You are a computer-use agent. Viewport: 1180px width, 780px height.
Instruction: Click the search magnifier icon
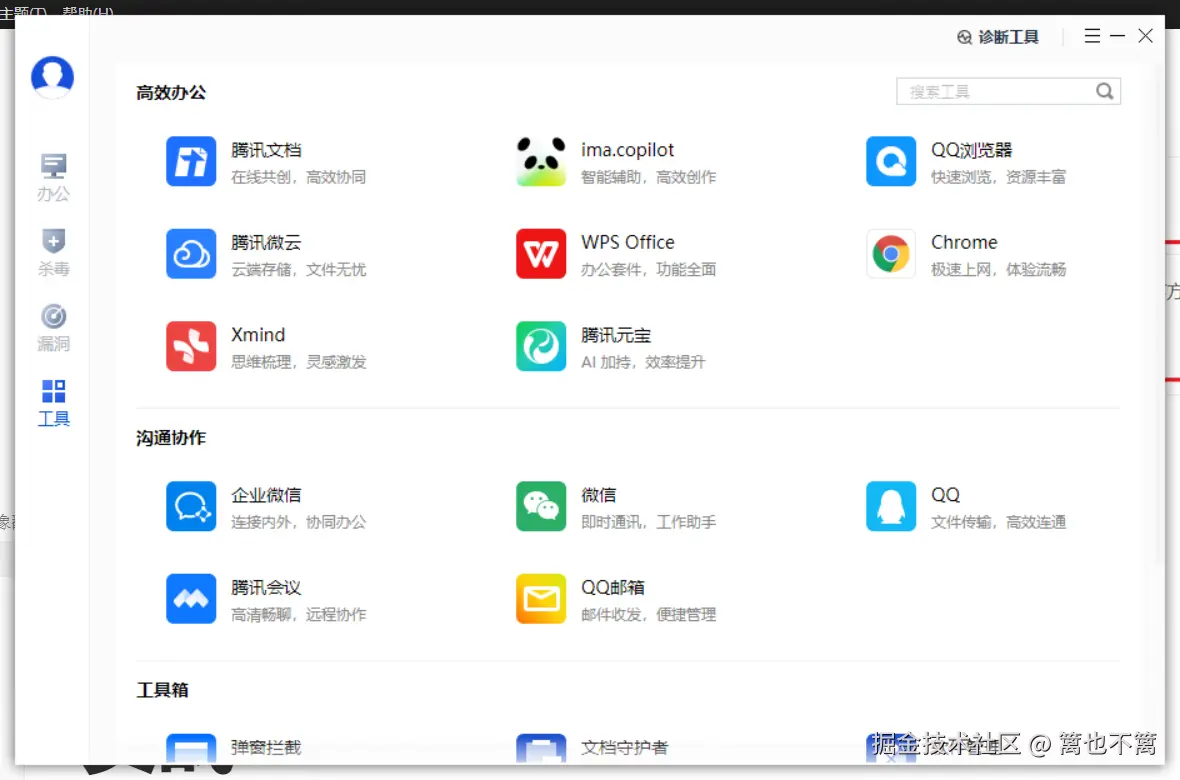click(1104, 91)
